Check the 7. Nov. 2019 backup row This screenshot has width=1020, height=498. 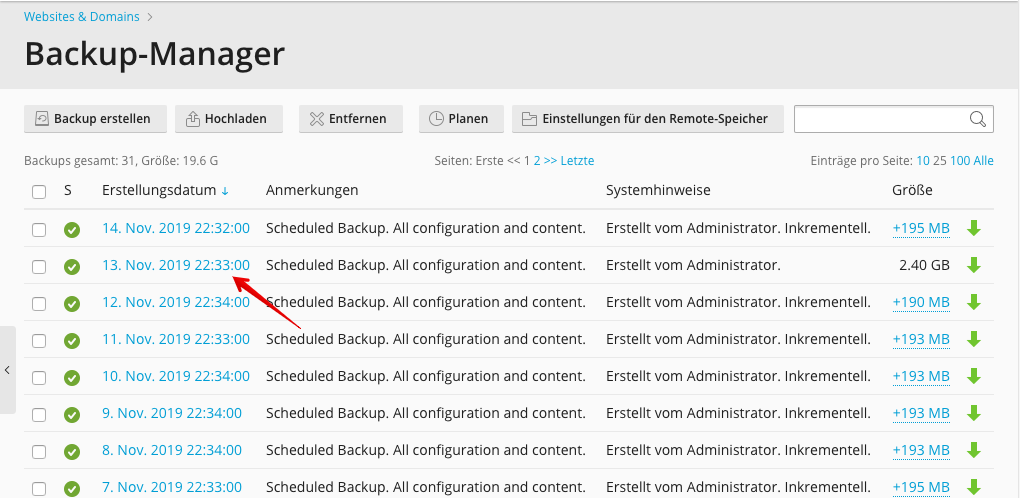click(39, 489)
